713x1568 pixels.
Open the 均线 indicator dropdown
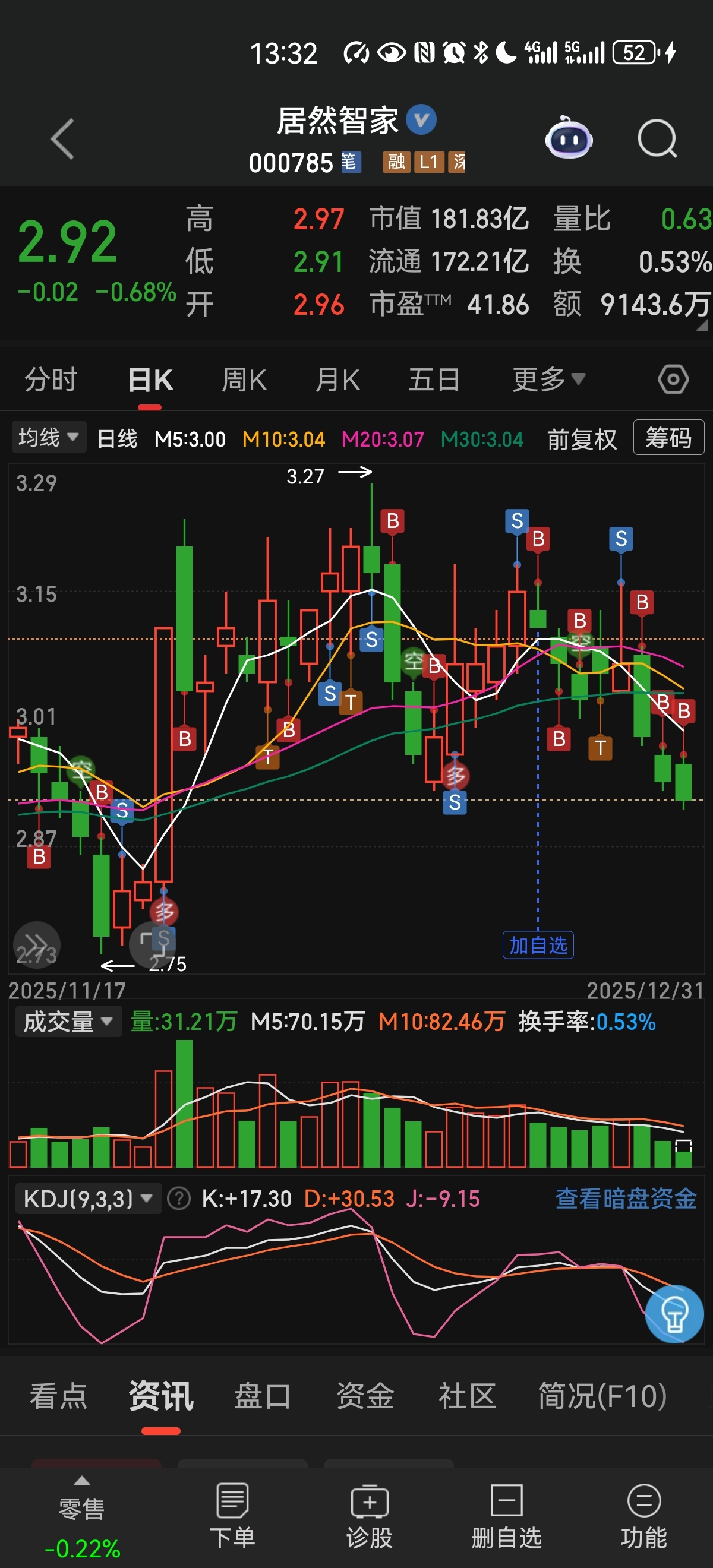49,437
